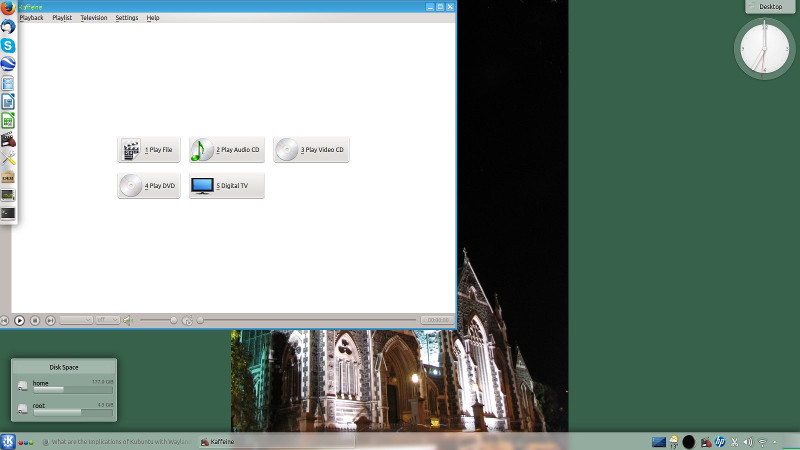This screenshot has width=800, height=450.
Task: Start playback with the play button
Action: point(19,320)
